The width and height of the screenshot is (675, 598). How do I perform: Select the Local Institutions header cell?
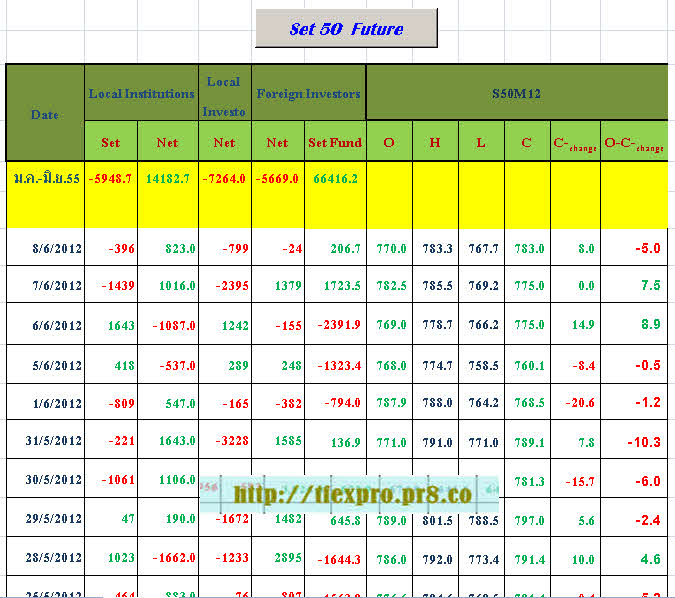coord(141,93)
